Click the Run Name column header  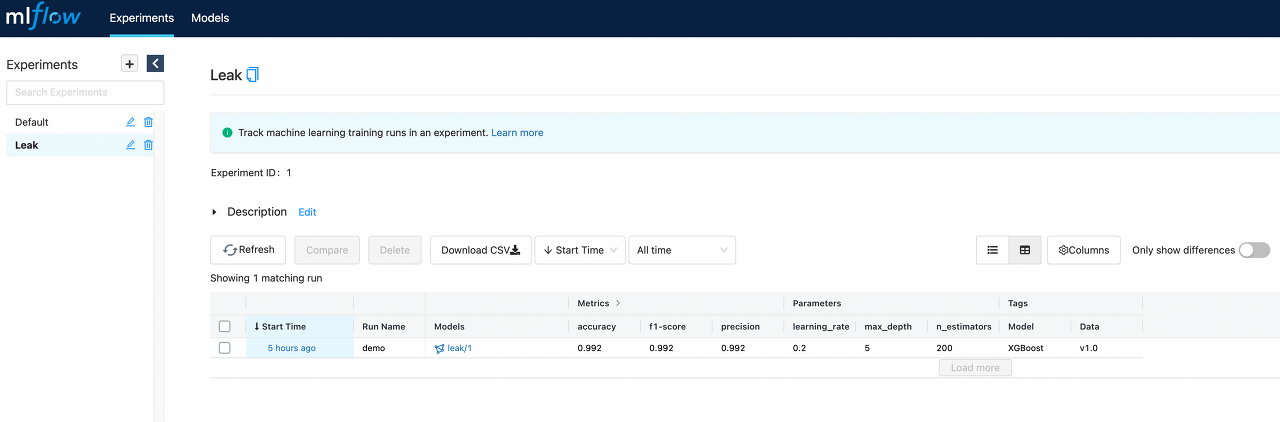383,326
